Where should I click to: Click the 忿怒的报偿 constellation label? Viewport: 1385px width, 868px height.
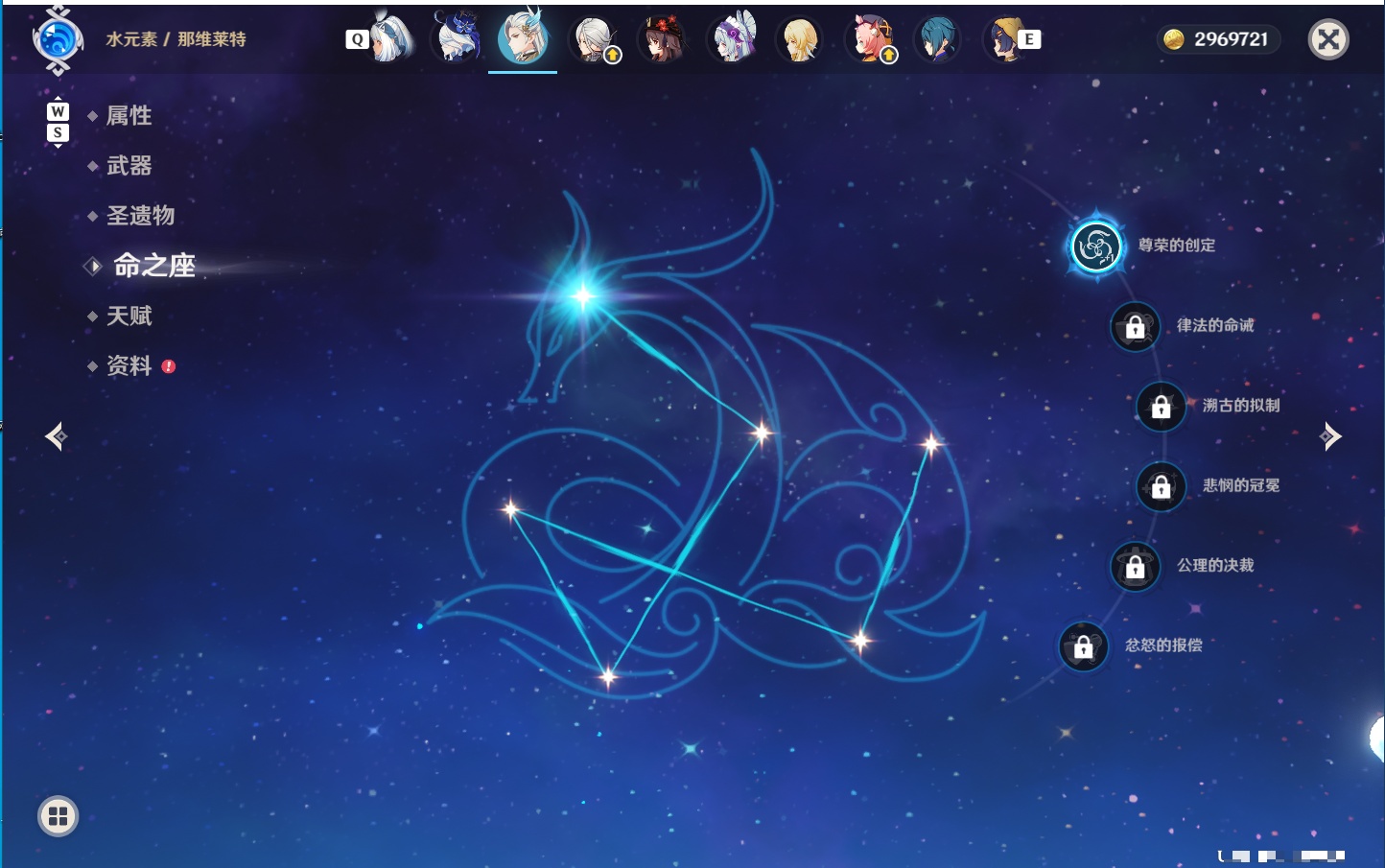pyautogui.click(x=1163, y=645)
